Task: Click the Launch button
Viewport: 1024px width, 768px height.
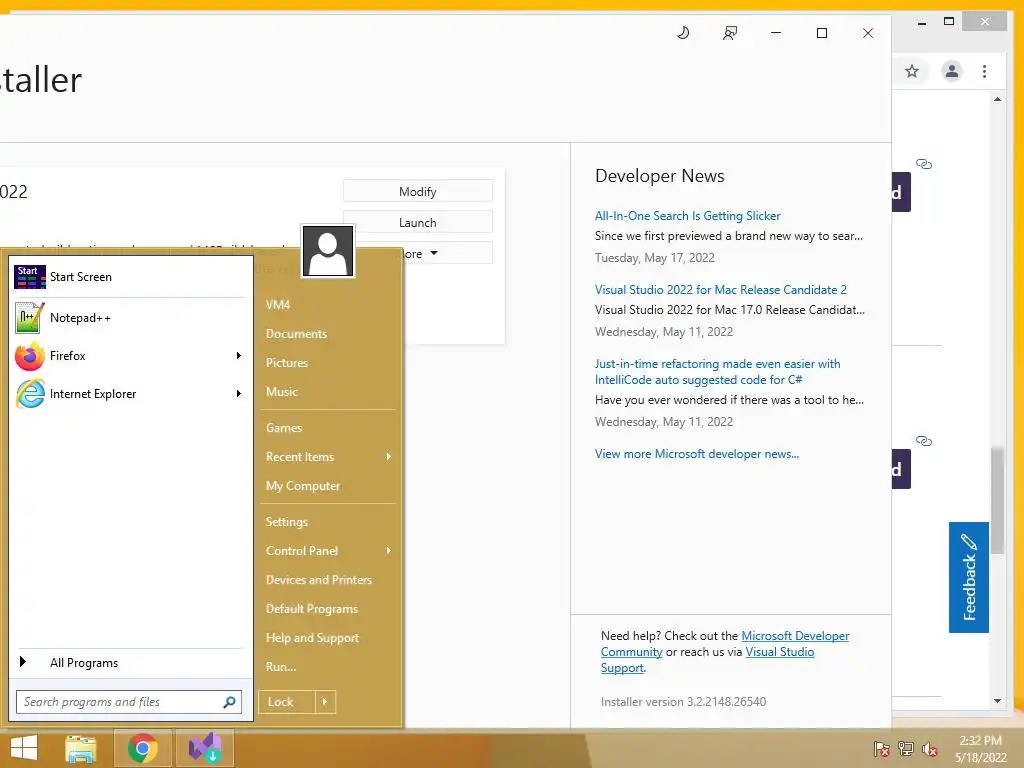Action: coord(418,223)
